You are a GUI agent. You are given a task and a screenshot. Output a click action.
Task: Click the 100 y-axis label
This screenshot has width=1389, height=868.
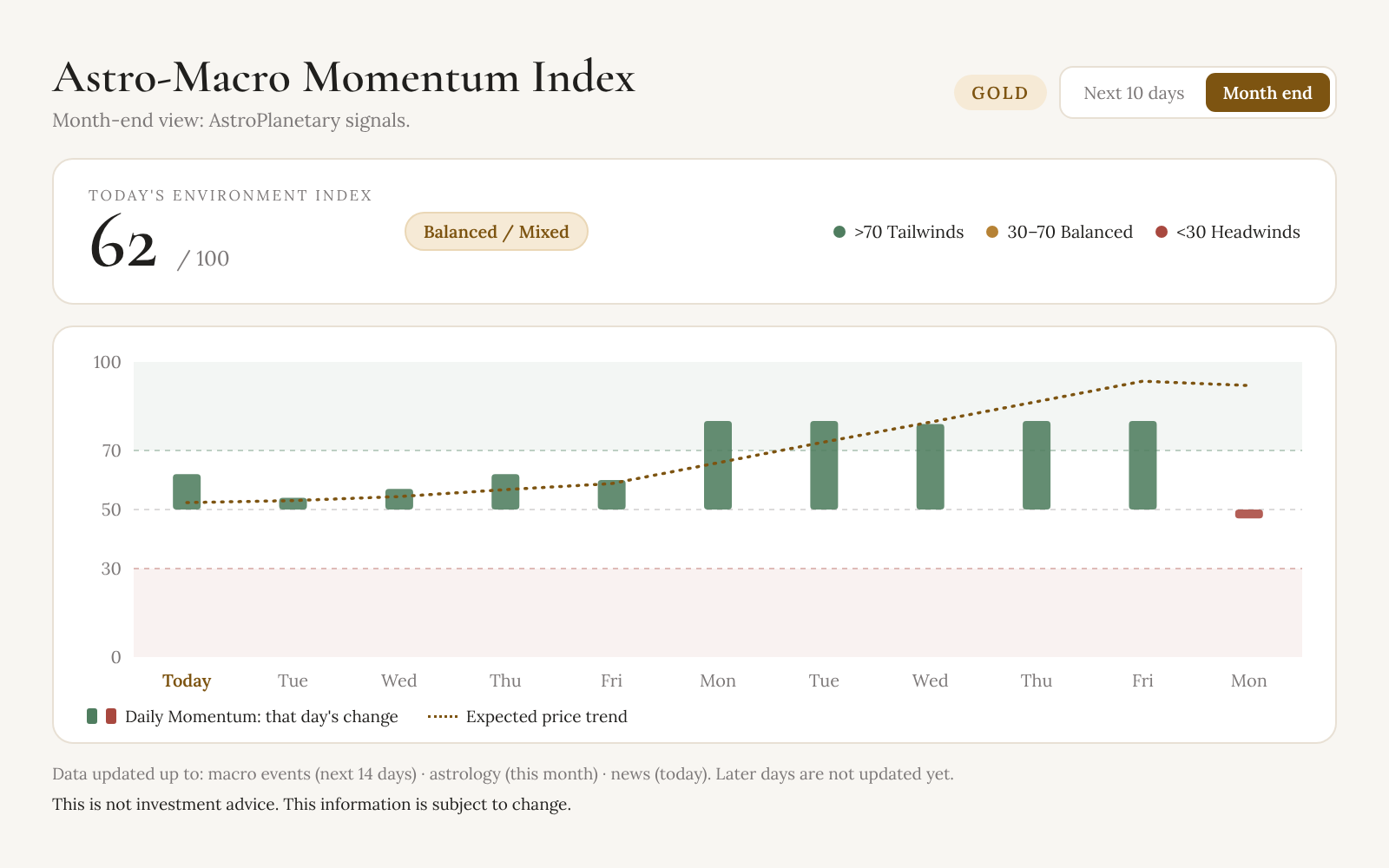108,362
